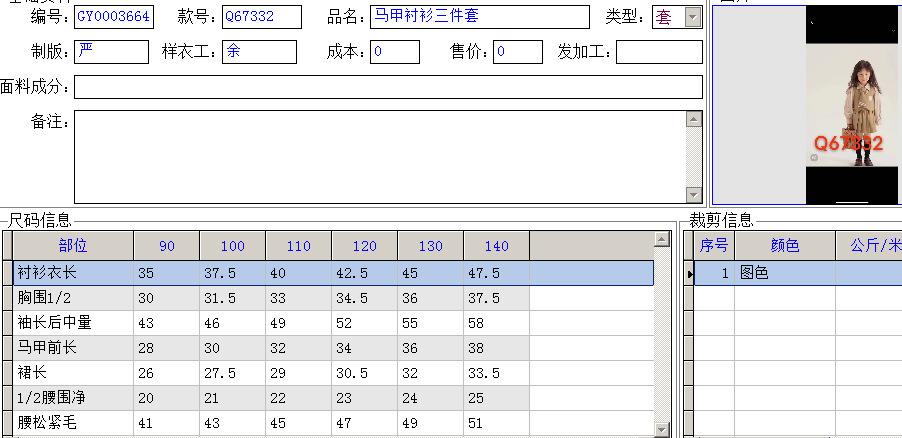Click the 颜色 column header
This screenshot has width=902, height=438.
click(x=785, y=246)
